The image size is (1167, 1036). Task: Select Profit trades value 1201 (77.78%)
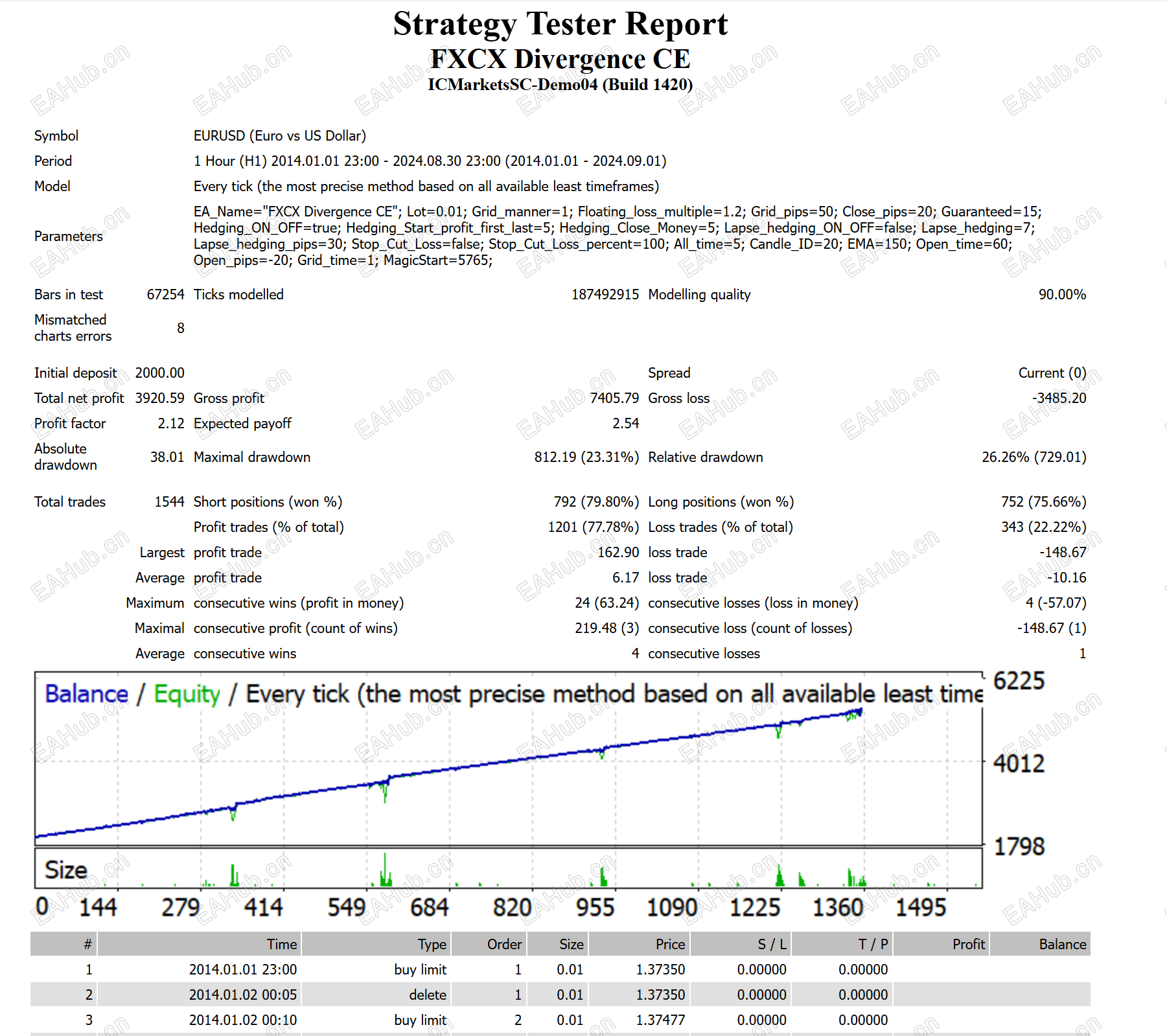(x=594, y=527)
